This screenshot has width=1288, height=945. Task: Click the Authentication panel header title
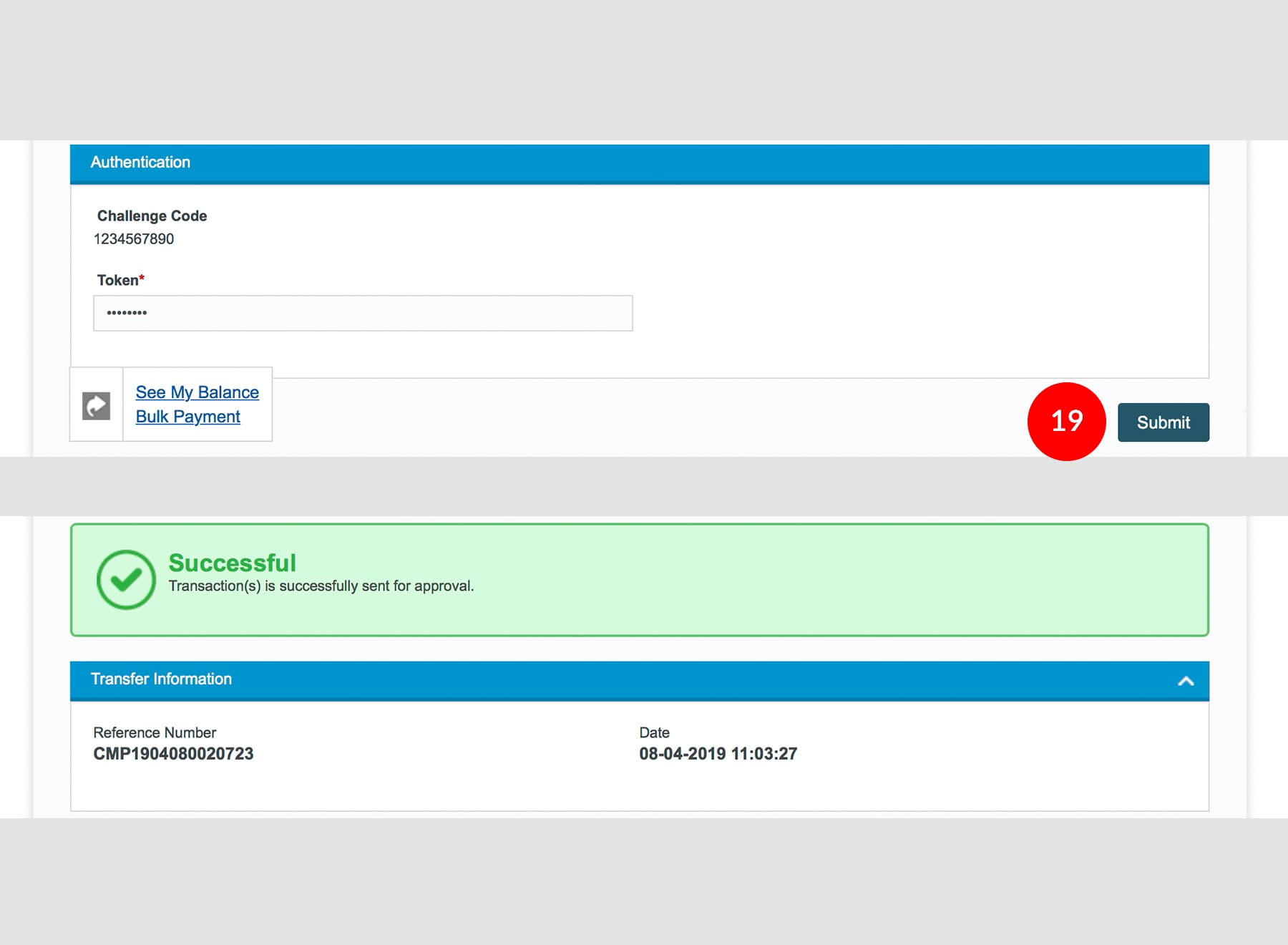point(140,163)
